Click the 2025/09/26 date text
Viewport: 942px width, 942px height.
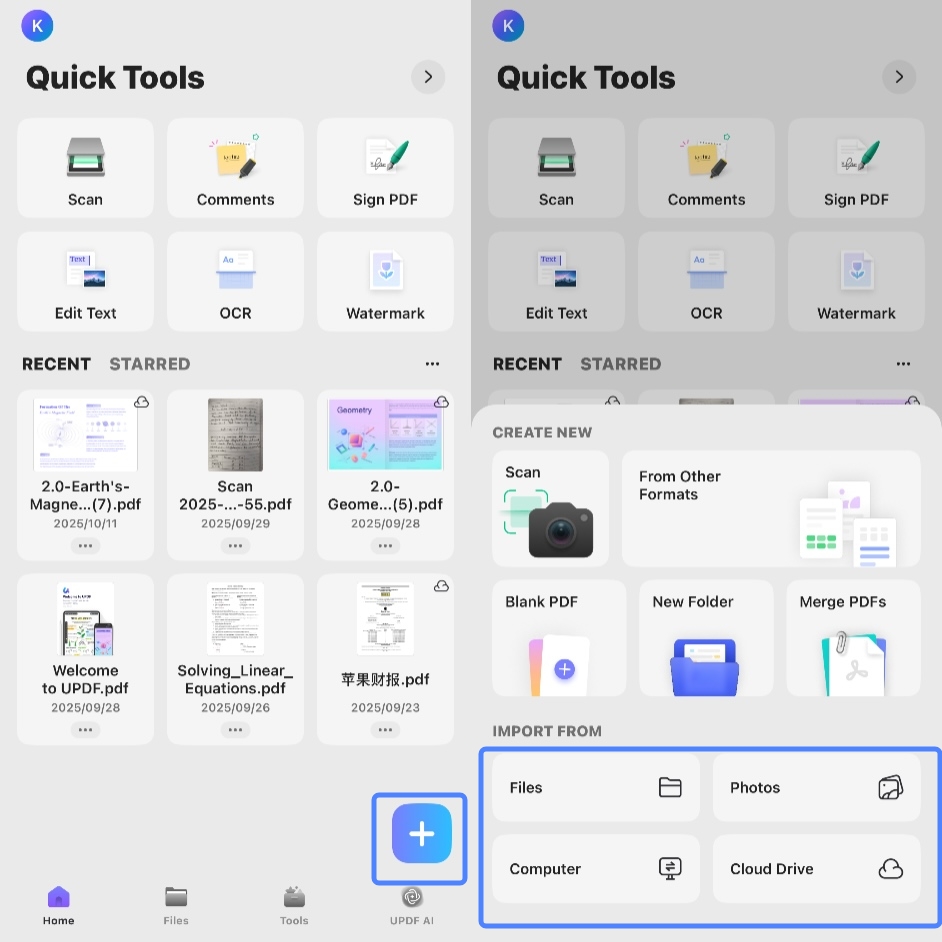click(236, 707)
